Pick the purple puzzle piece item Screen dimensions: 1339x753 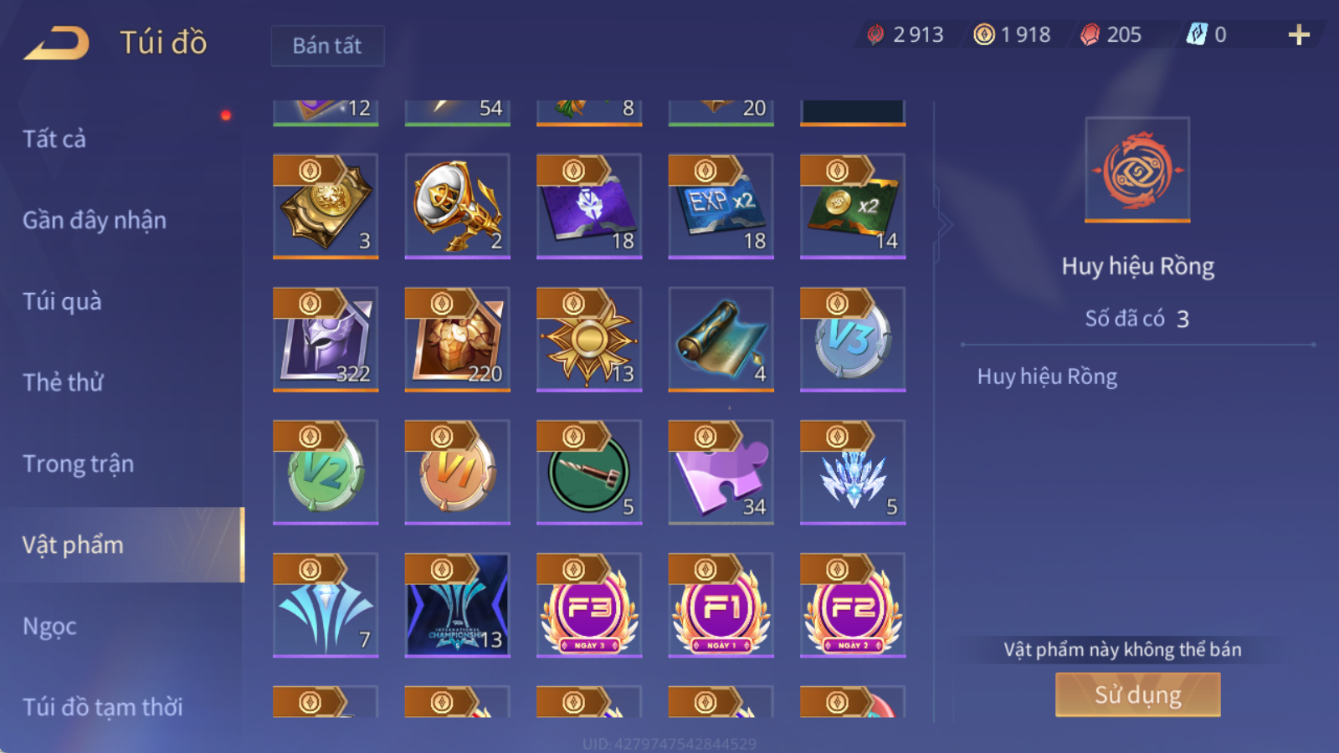point(721,473)
